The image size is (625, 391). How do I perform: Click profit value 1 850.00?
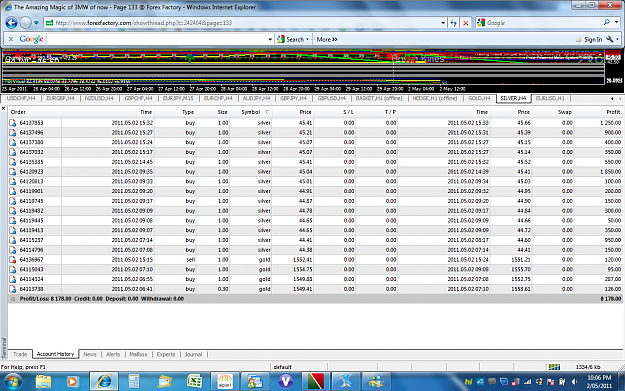tap(610, 172)
